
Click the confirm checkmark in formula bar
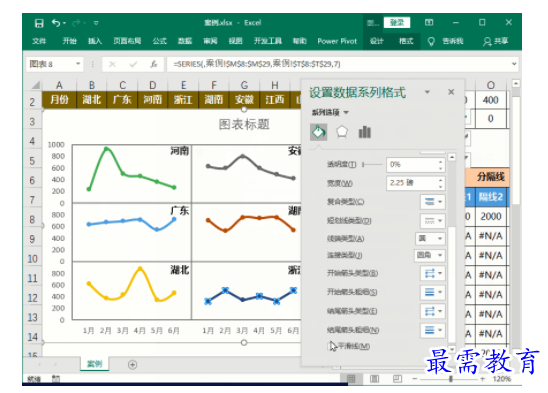coord(133,64)
